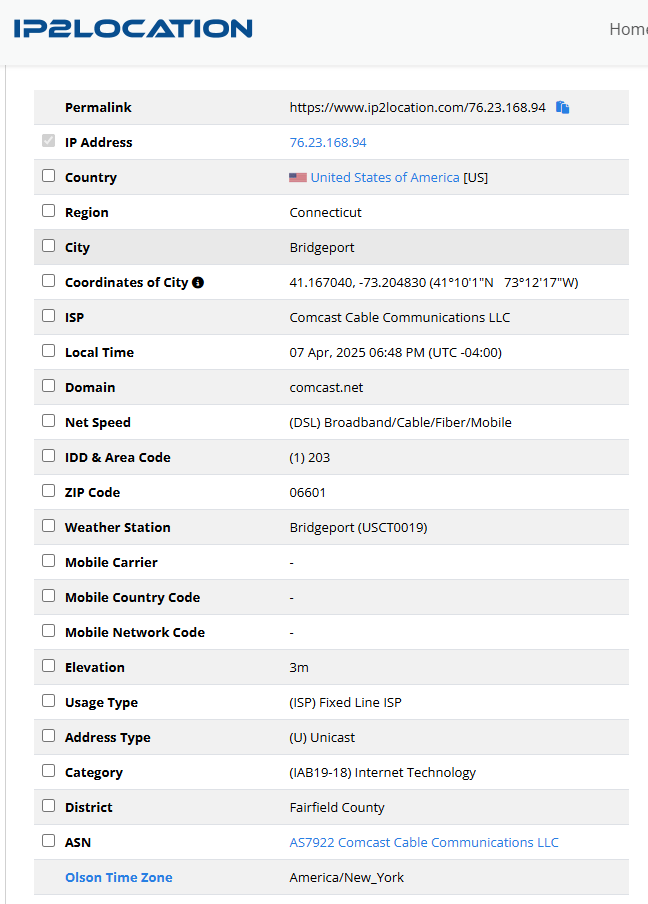
Task: Toggle the Usage Type checkbox
Action: [x=48, y=701]
